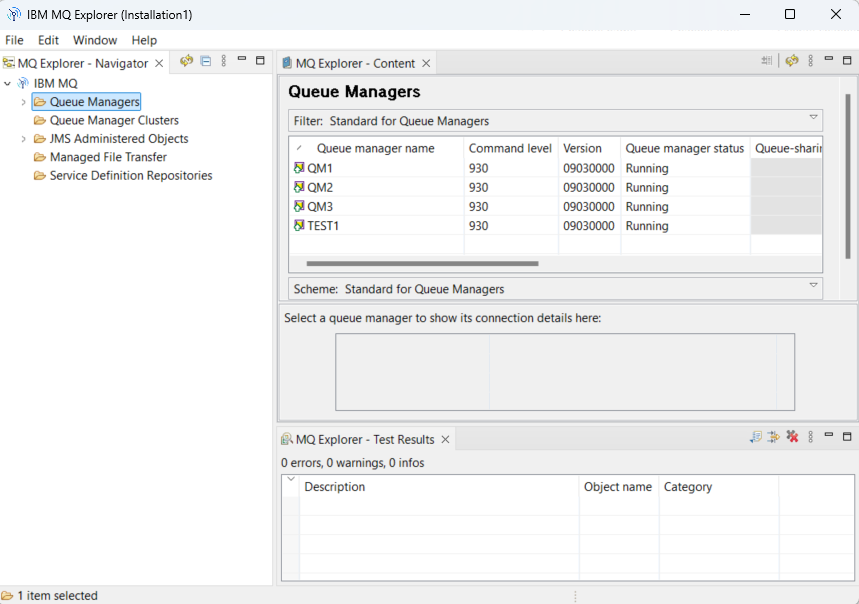Screen dimensions: 859x604
Task: Expand the Queue Managers tree node
Action: coord(23,102)
